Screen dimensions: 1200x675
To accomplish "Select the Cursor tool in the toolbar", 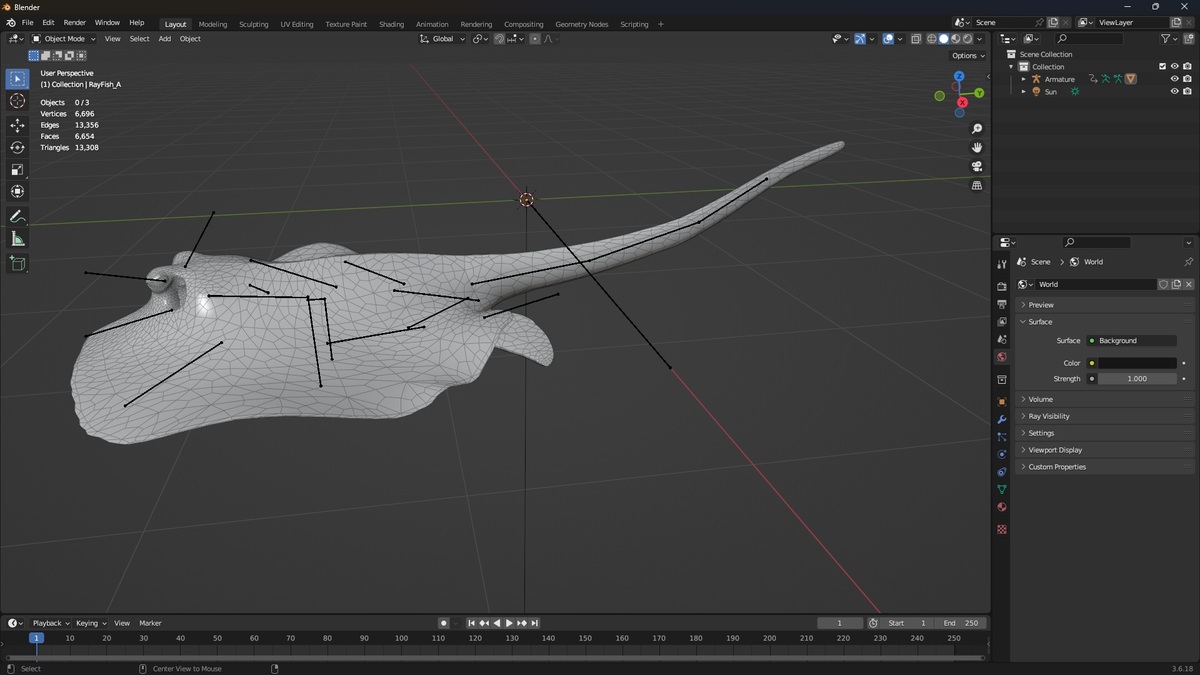I will click(x=17, y=101).
